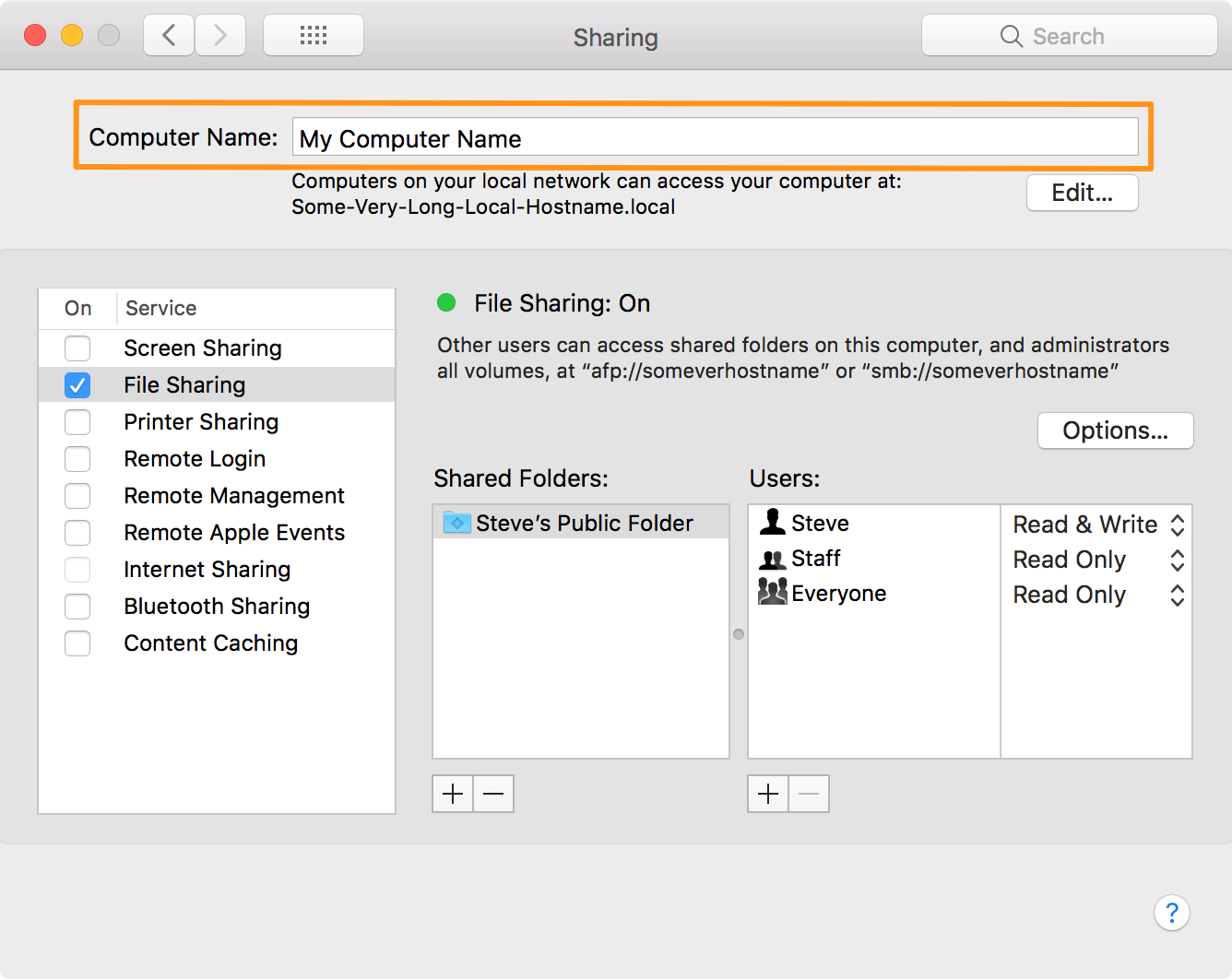Click the Everyone group icon
Viewport: 1232px width, 979px height.
coord(772,592)
